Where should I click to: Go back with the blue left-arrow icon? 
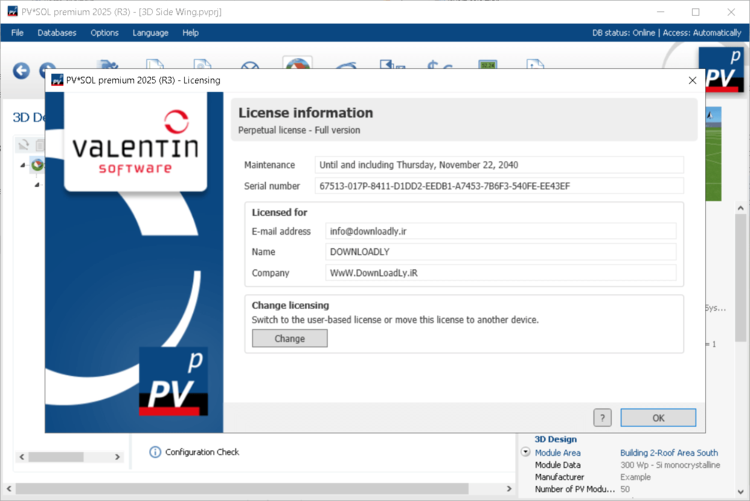click(21, 71)
